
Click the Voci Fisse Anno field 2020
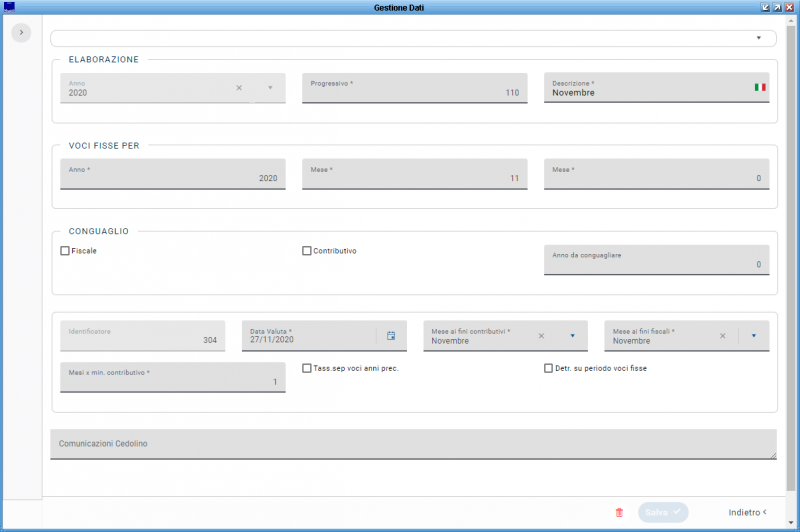pyautogui.click(x=172, y=174)
